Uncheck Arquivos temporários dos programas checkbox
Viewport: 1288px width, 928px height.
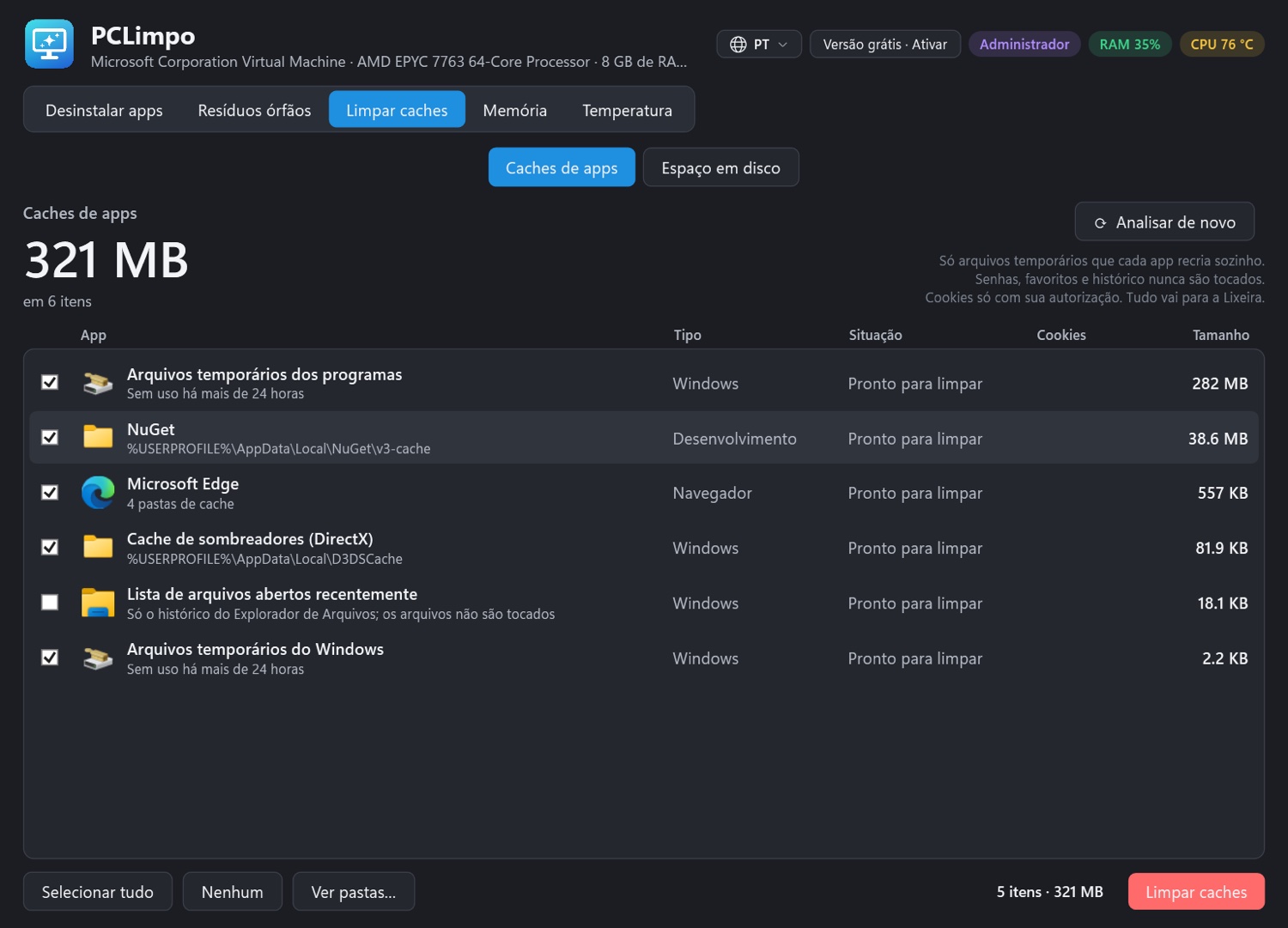coord(50,382)
